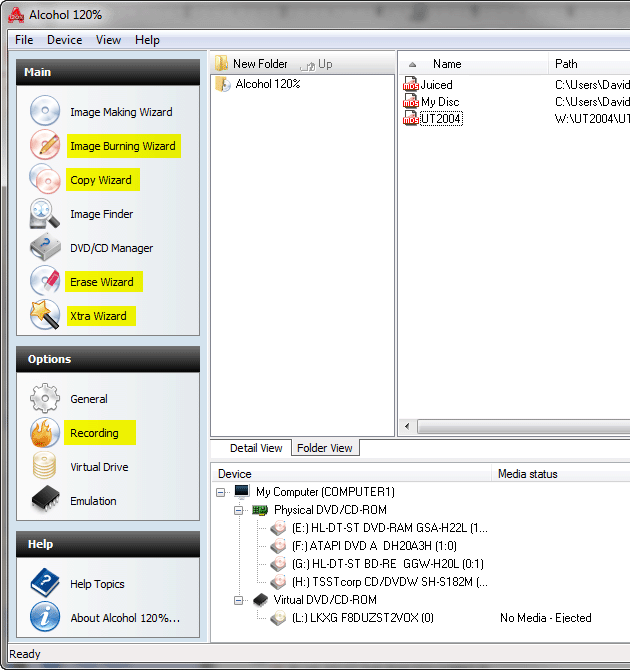Click the E: drive disc icon

pos(278,528)
